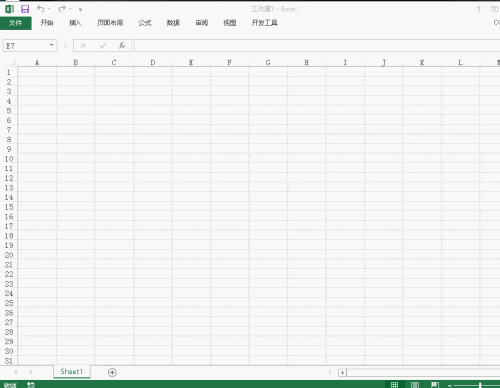Select row 31 header
Viewport: 500px width, 388px height.
9,361
